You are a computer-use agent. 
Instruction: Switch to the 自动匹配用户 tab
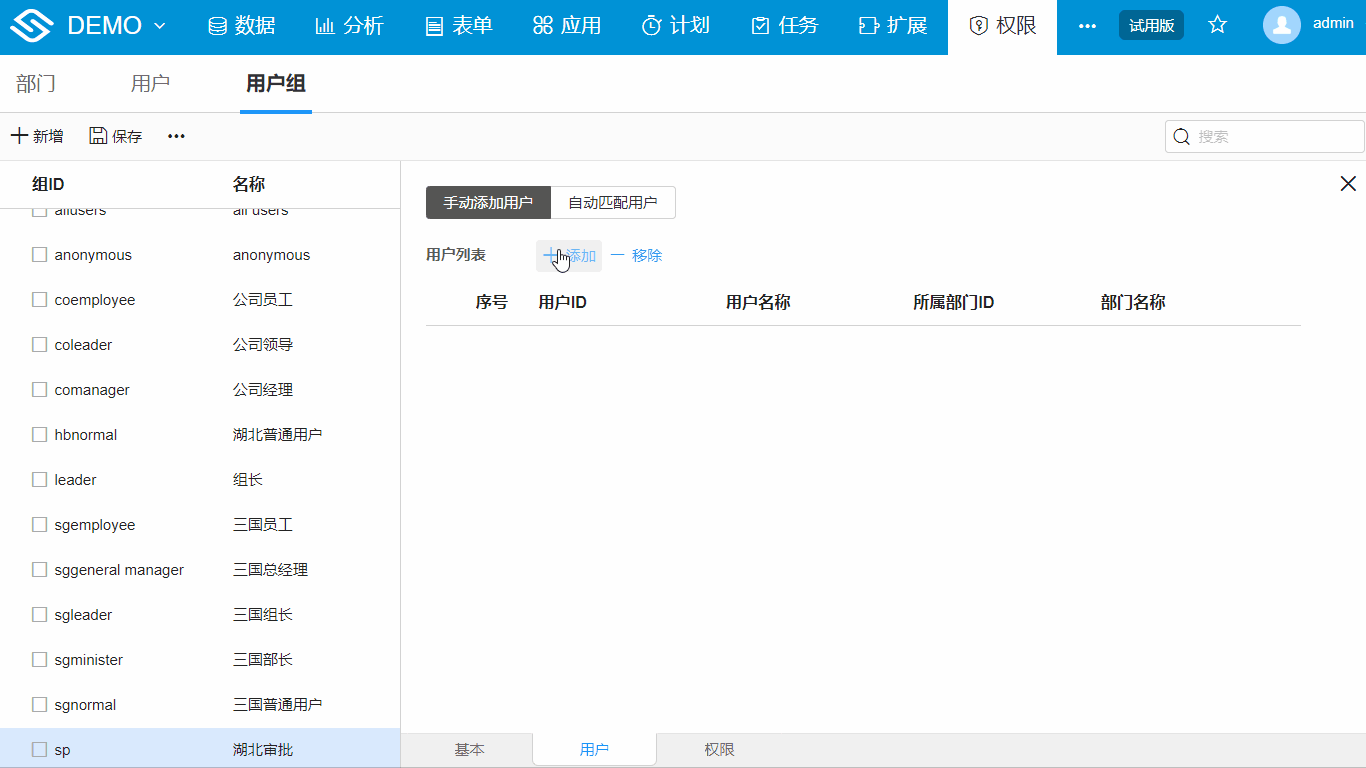[613, 202]
